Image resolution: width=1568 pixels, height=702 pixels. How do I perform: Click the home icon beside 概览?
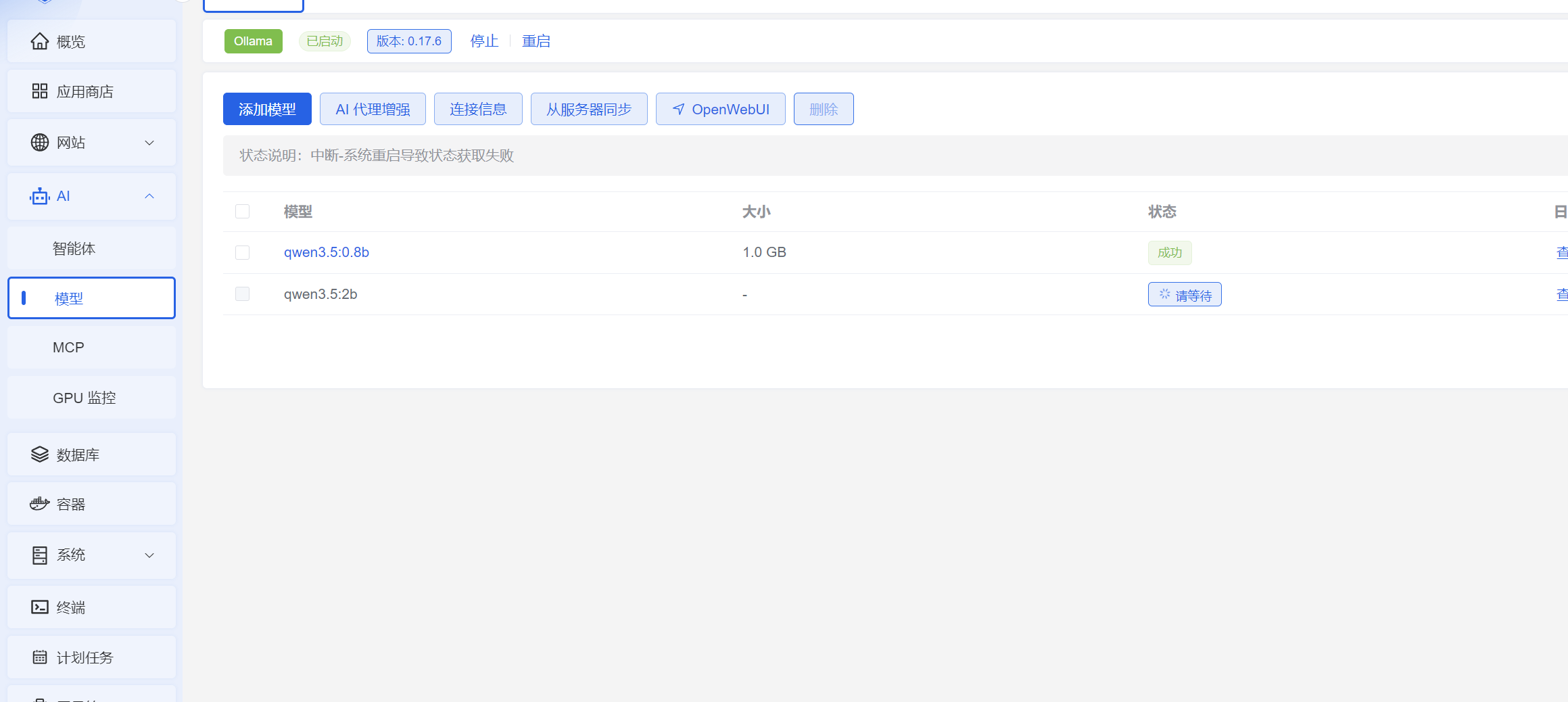[40, 42]
